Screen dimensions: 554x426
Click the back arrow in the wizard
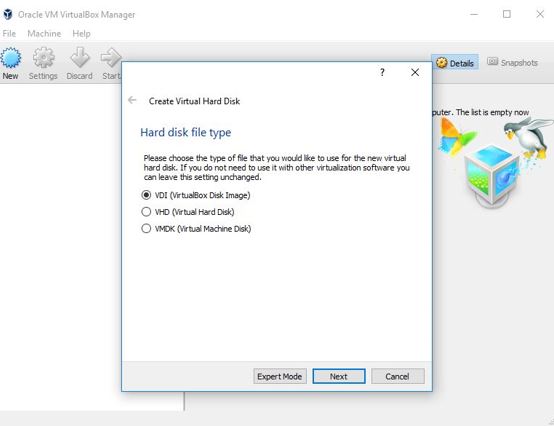132,100
